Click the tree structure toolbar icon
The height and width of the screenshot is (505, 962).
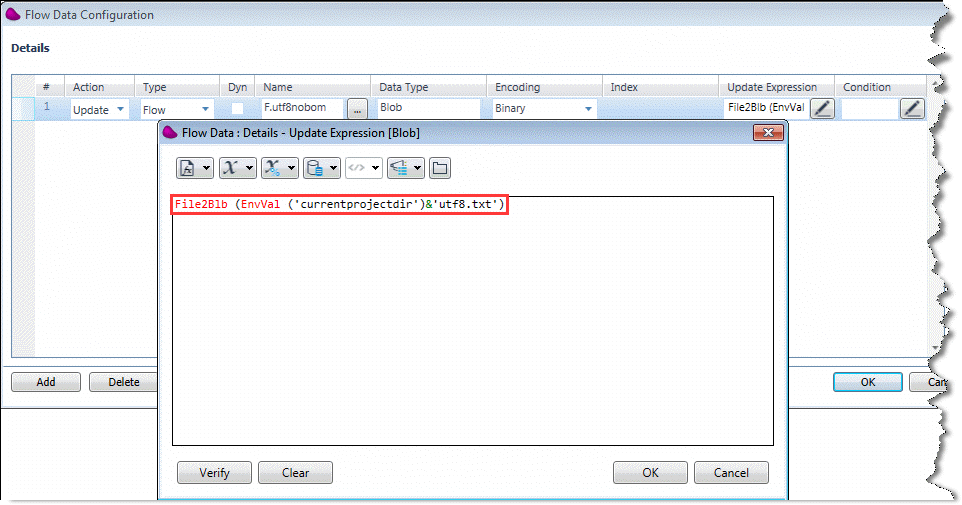(399, 168)
